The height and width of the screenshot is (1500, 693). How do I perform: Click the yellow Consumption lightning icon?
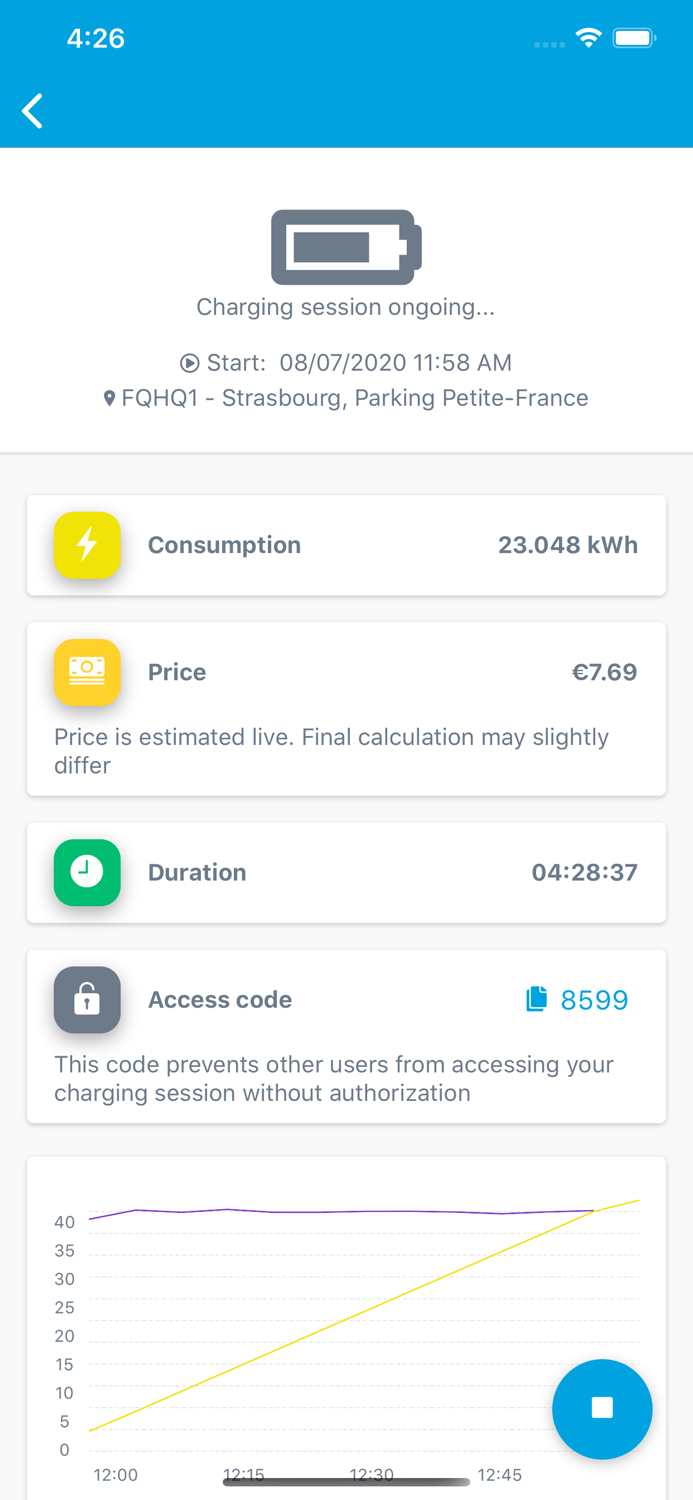[x=87, y=545]
